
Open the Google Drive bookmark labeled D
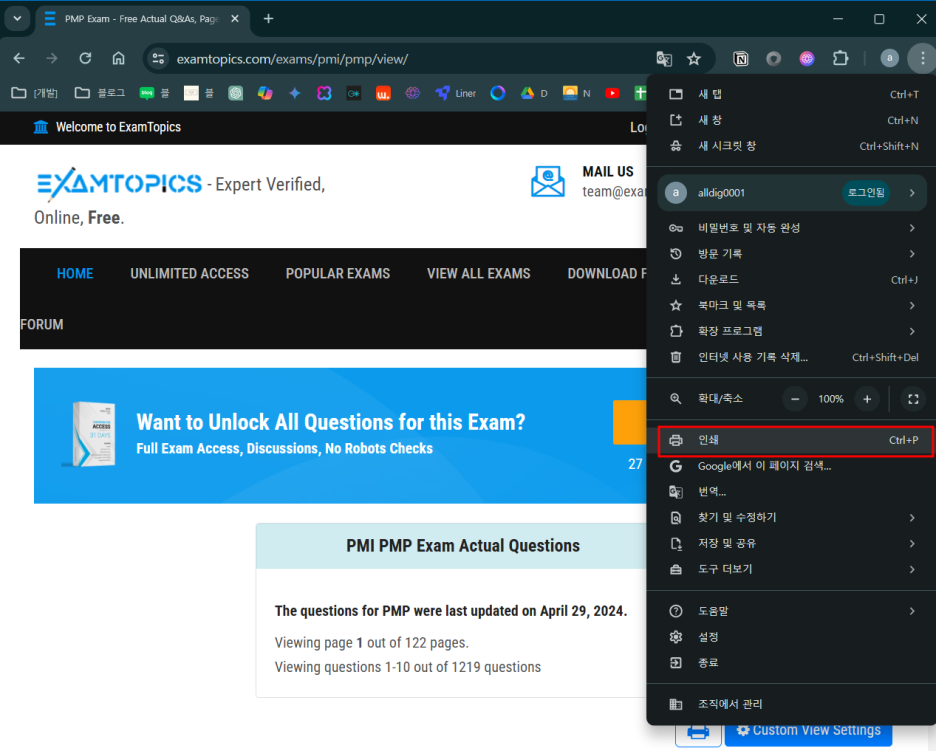[534, 93]
